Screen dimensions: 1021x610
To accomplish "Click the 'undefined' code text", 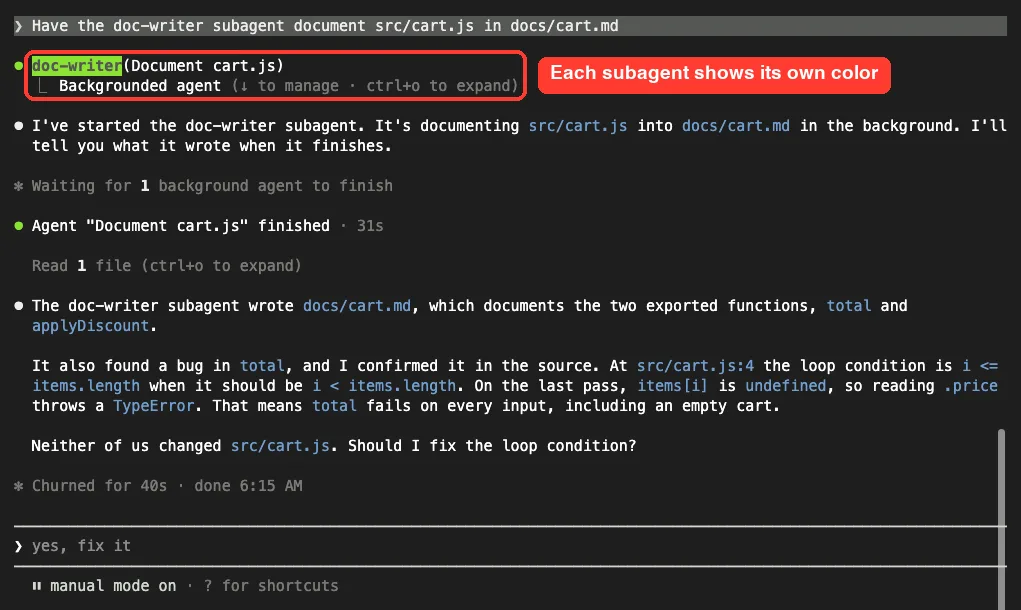I will [x=785, y=385].
